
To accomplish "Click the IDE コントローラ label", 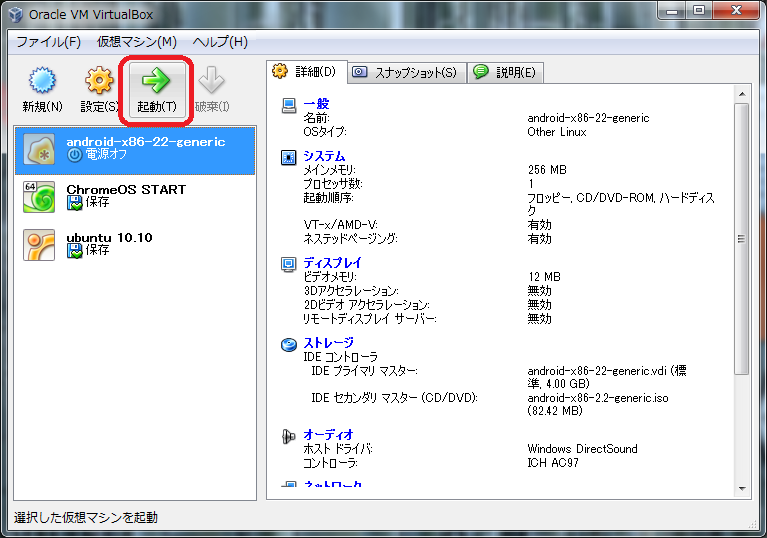I will tap(340, 357).
